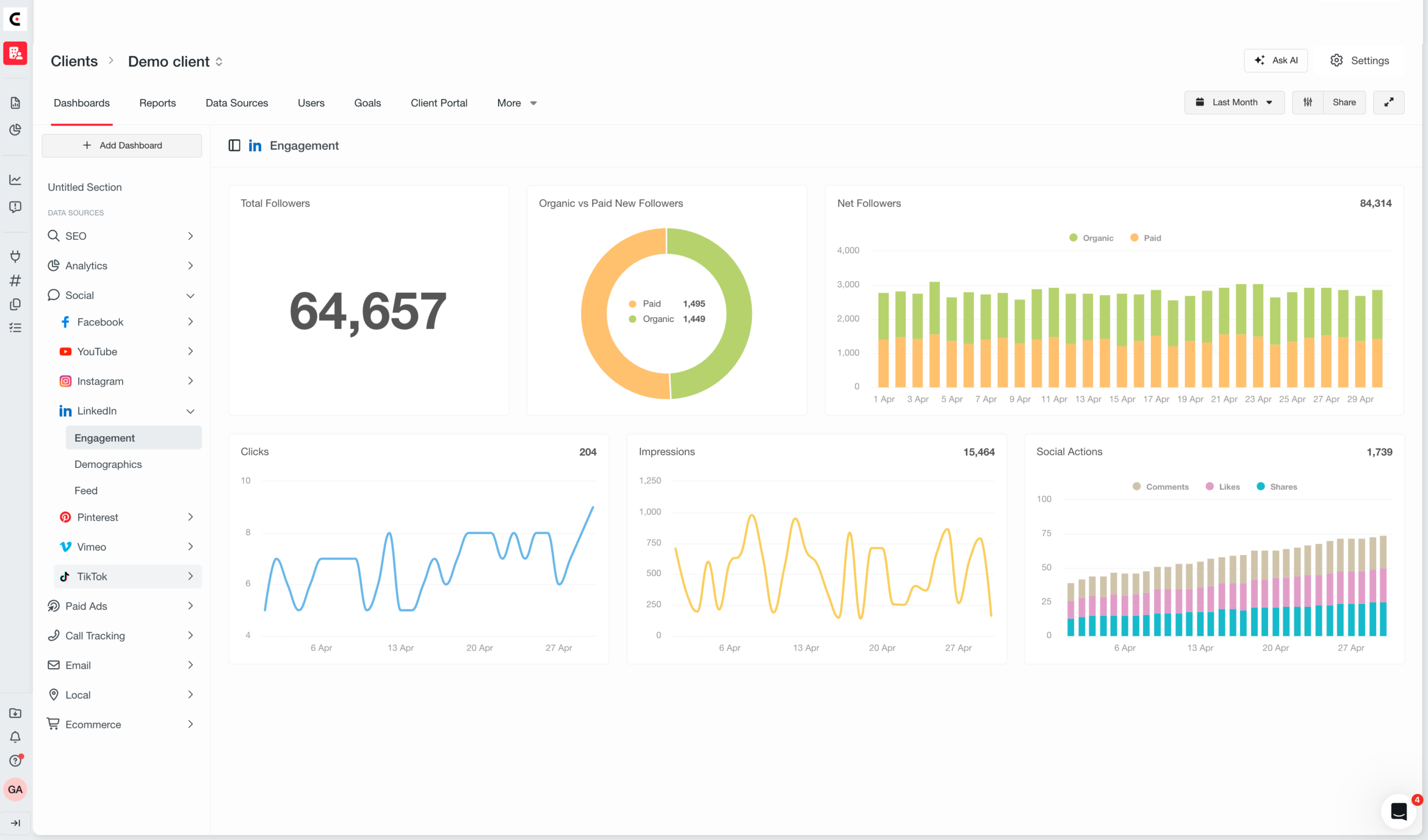Open the alert message icon in left rail
Screen dimensions: 1428x840
[15, 207]
